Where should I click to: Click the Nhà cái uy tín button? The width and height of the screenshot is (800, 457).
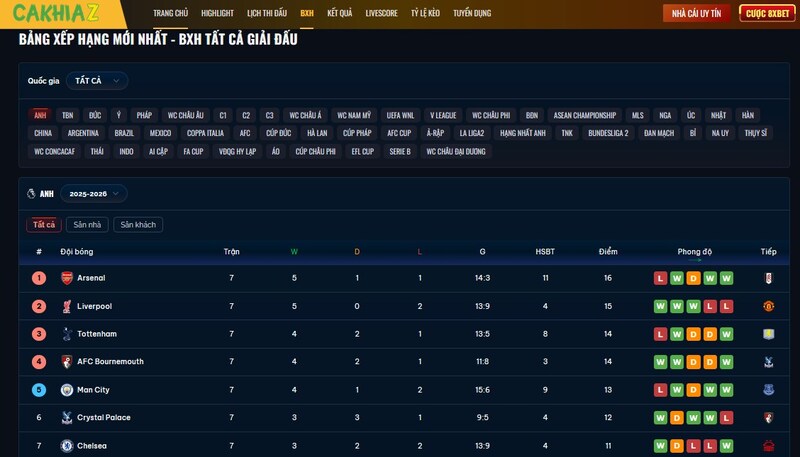[x=696, y=14]
